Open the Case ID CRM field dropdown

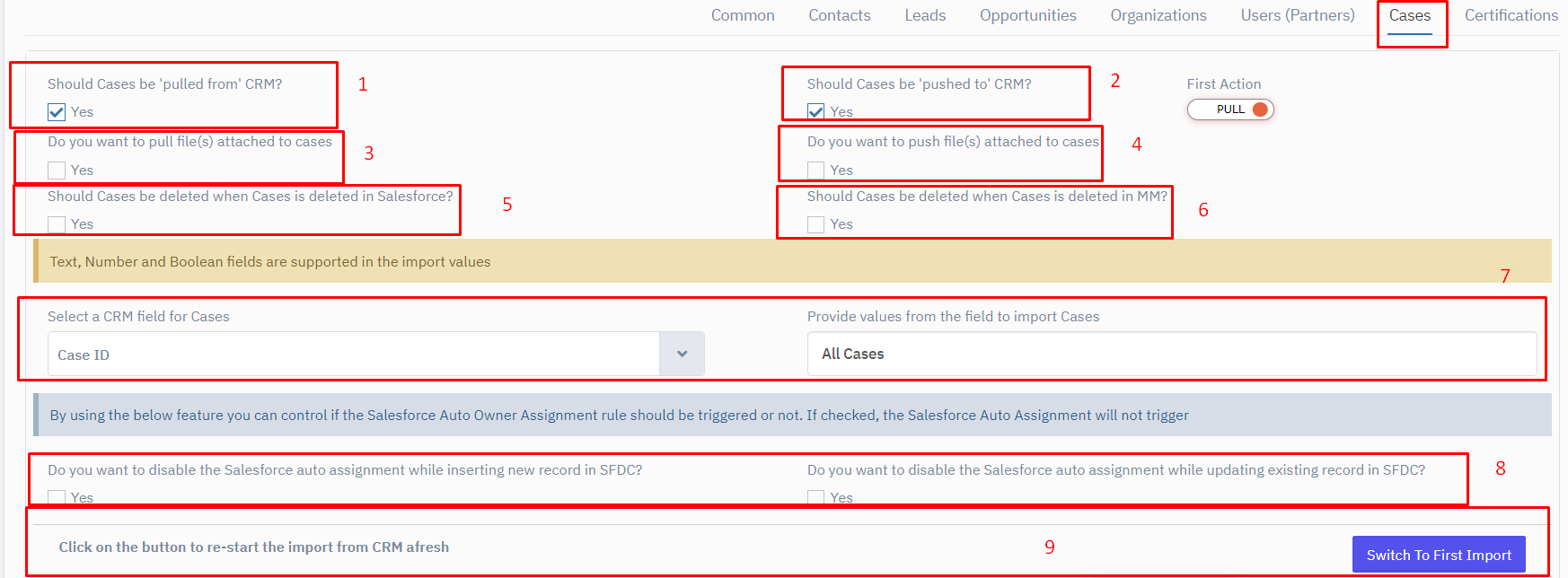(x=375, y=354)
